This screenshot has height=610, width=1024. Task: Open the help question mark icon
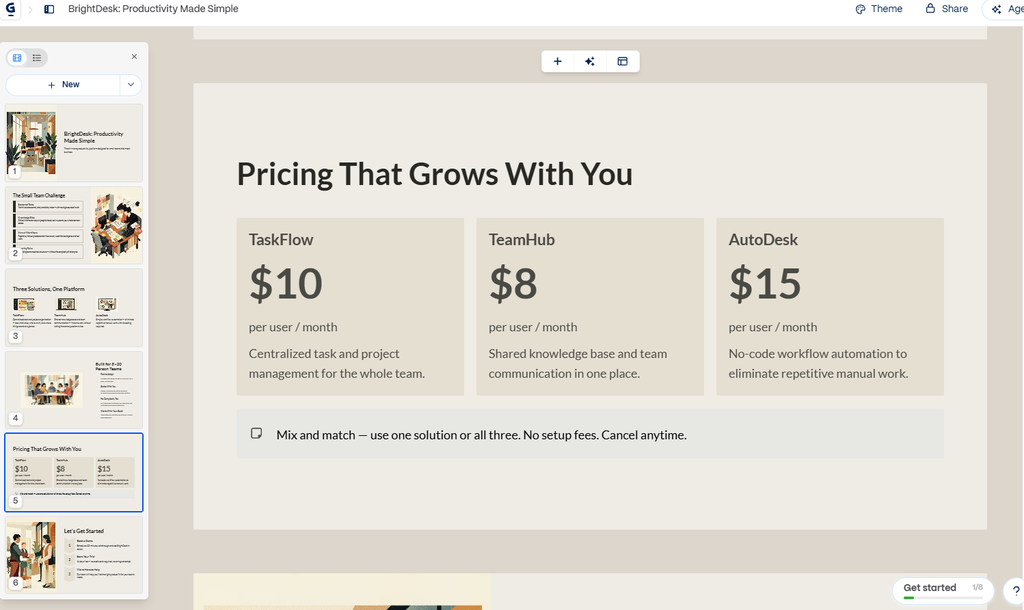1015,590
